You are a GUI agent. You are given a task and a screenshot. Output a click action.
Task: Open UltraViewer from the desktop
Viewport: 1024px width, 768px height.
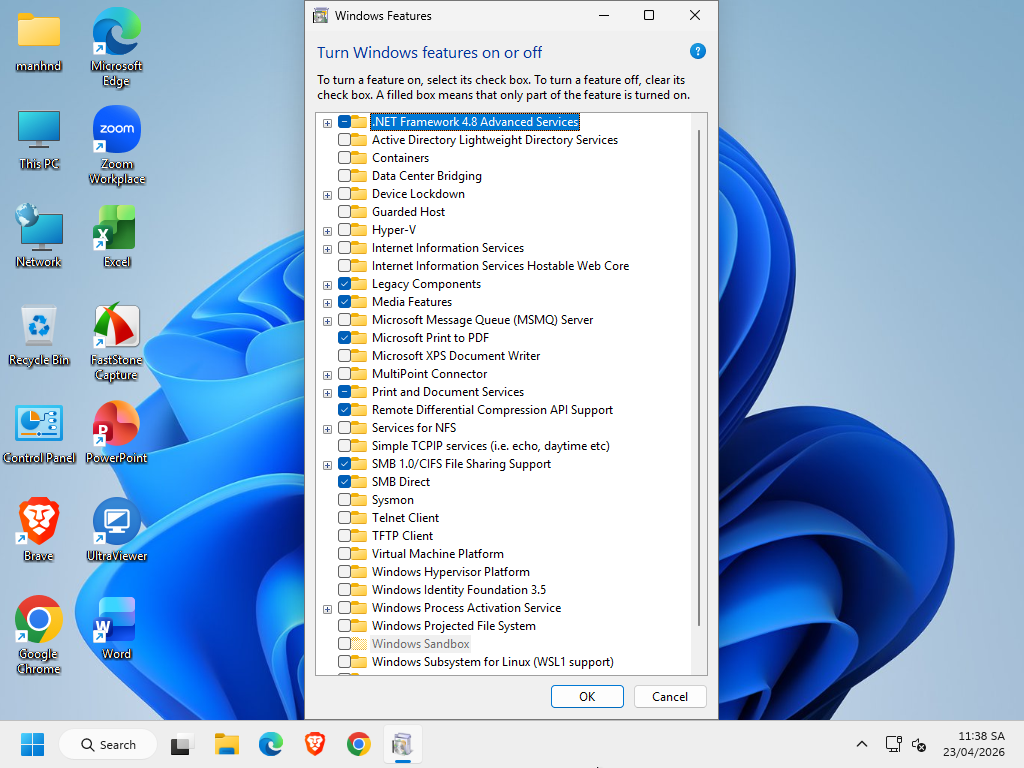click(115, 520)
